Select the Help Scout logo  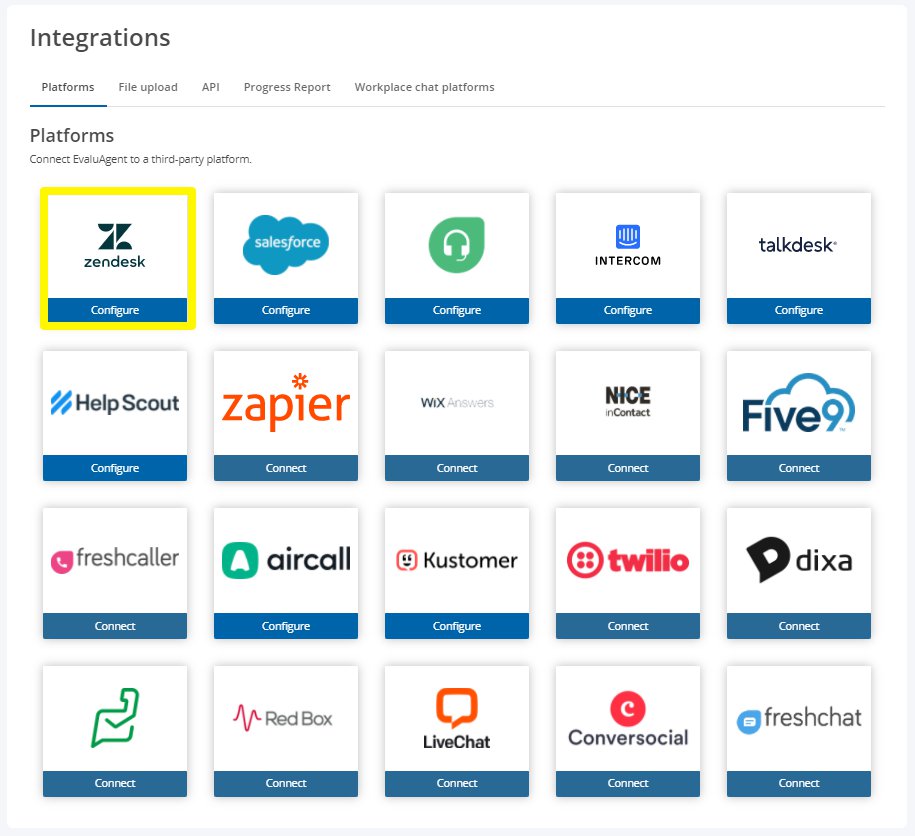tap(115, 403)
